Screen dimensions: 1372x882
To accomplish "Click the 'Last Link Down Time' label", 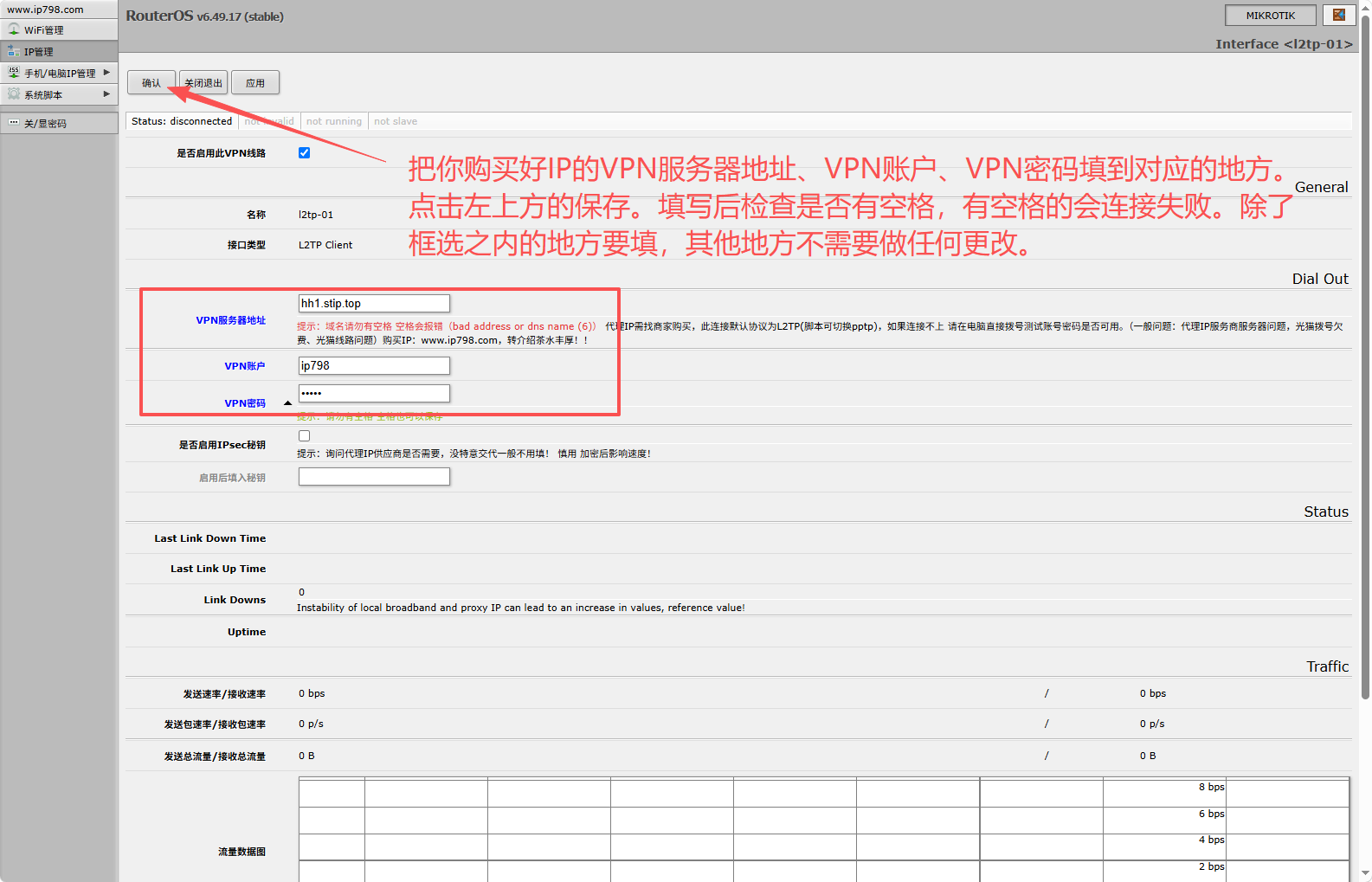I will [210, 538].
